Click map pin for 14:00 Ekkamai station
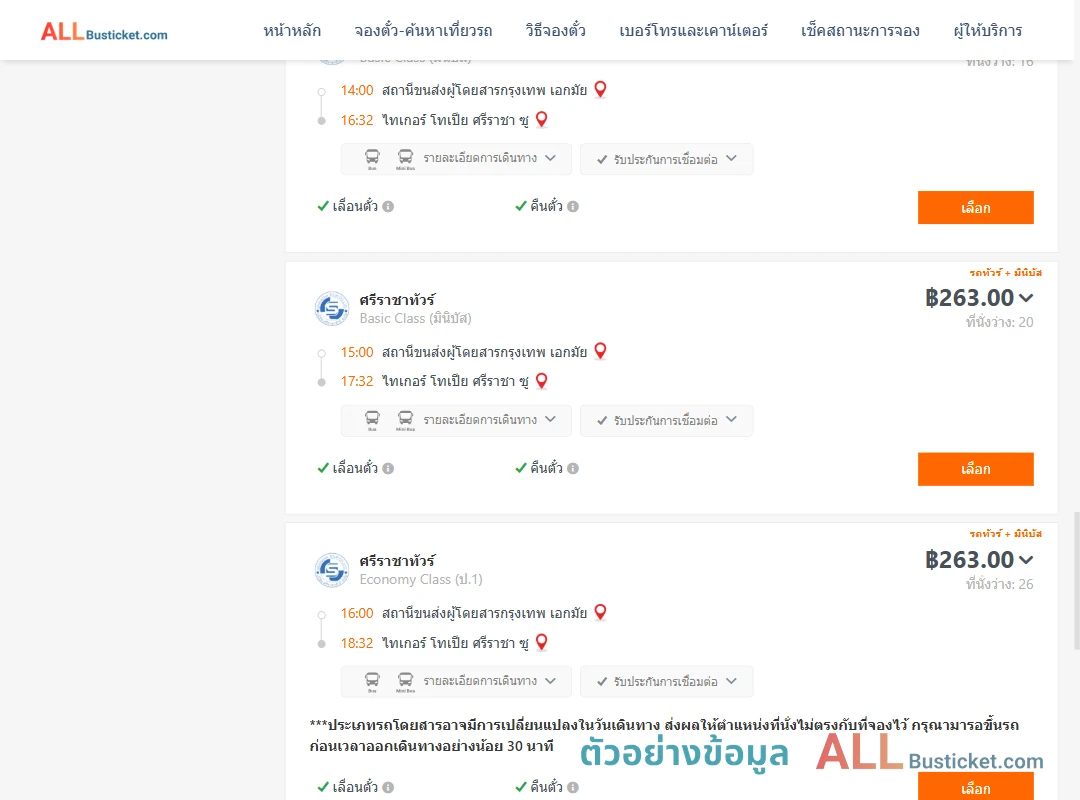The width and height of the screenshot is (1080, 800). [x=601, y=90]
